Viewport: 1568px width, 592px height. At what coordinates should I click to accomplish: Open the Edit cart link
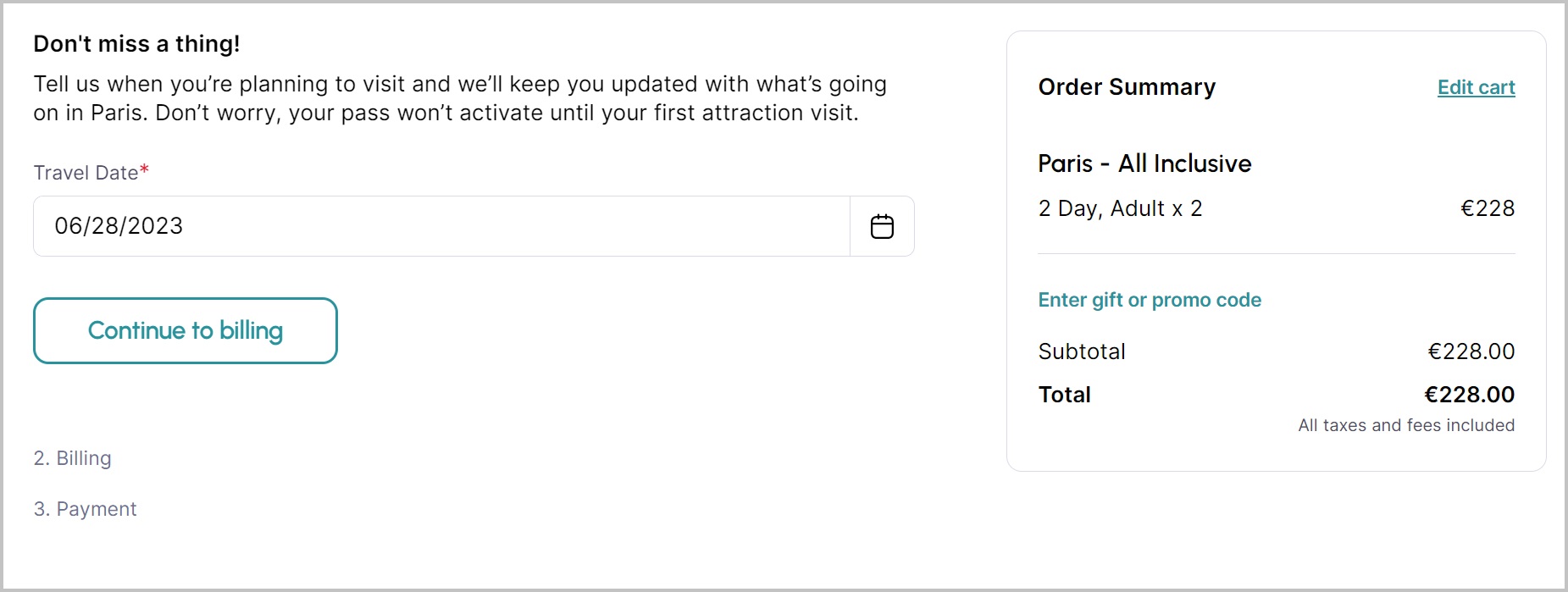tap(1476, 87)
